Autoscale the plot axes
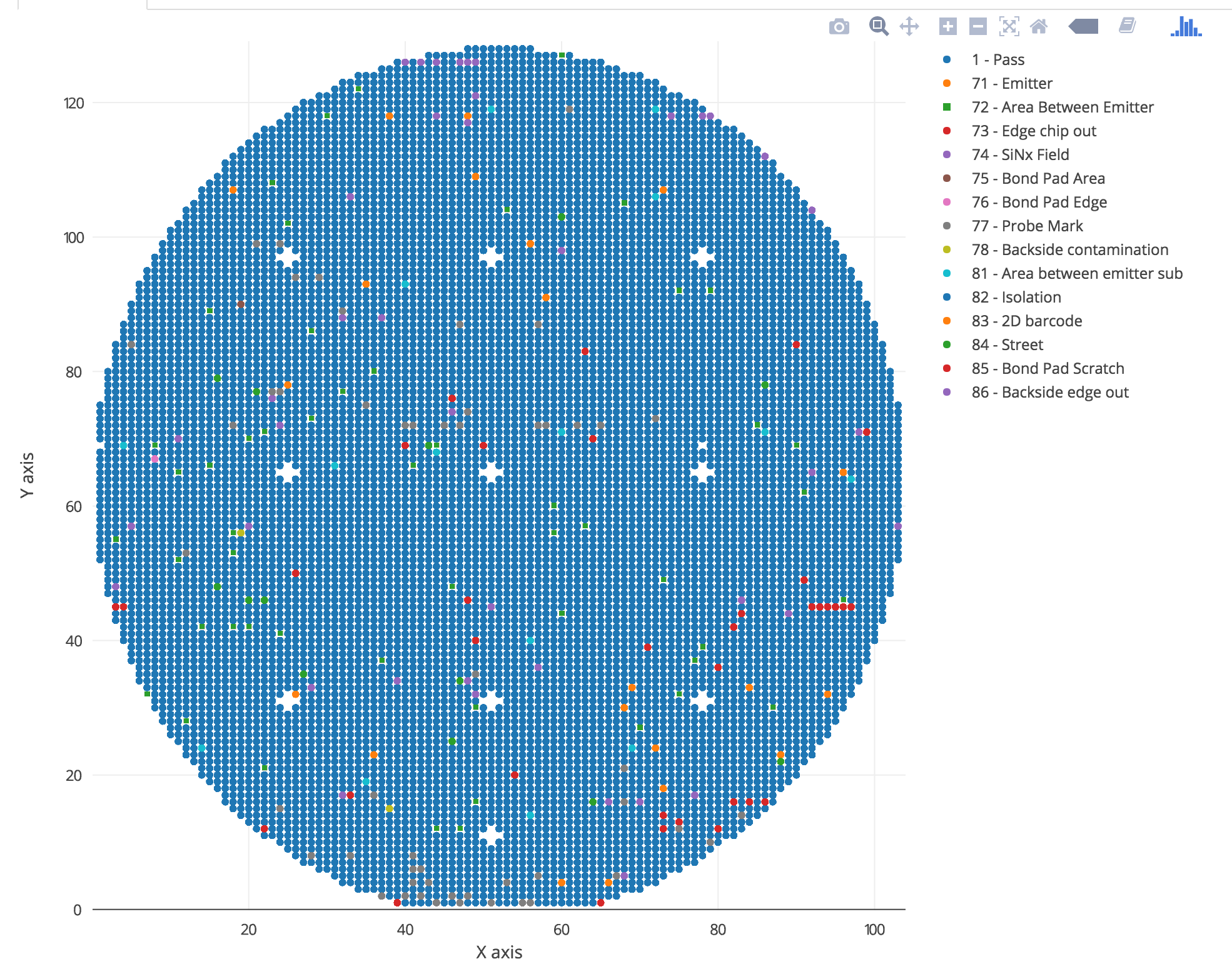This screenshot has height=974, width=1232. [1009, 26]
